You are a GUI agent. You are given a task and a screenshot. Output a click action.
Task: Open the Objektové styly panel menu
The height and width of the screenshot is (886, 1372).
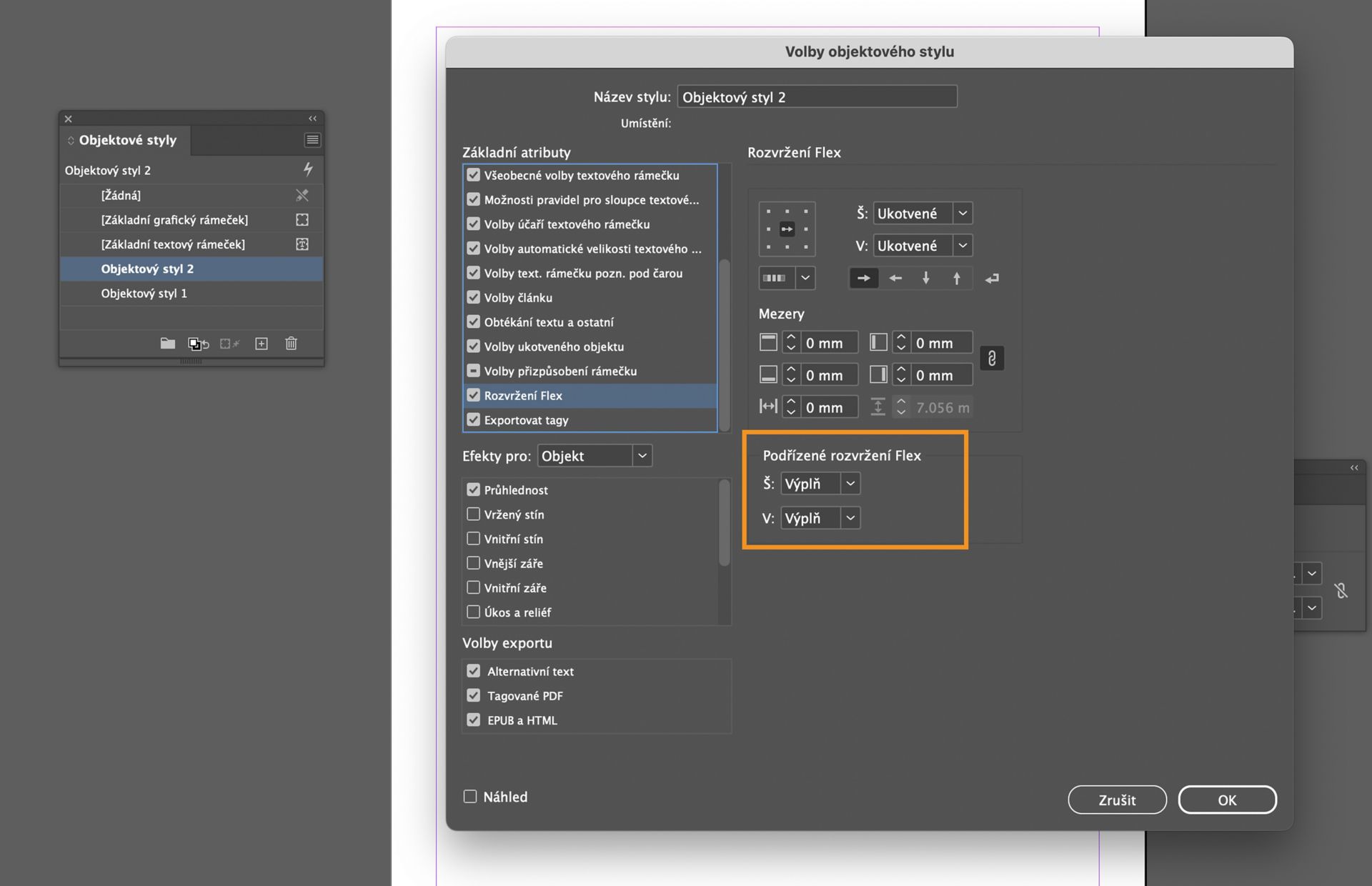tap(312, 140)
